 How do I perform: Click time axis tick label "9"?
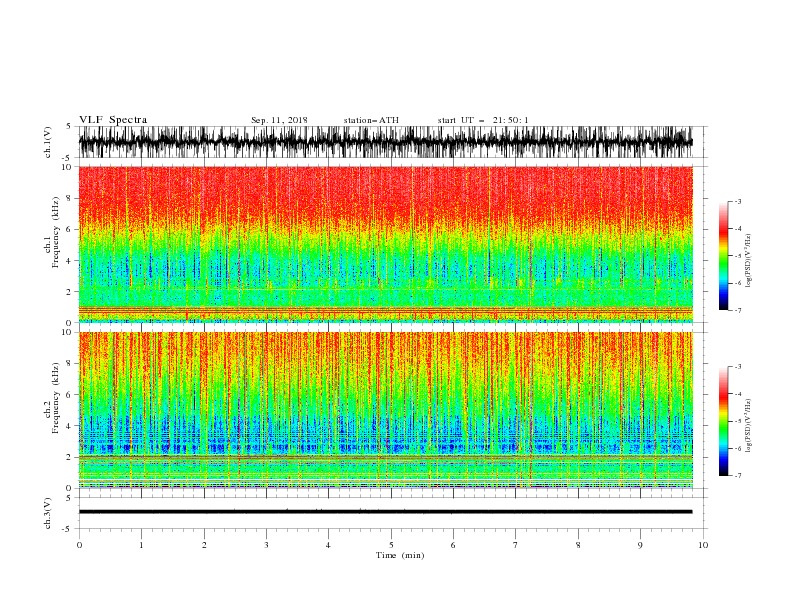click(x=640, y=545)
